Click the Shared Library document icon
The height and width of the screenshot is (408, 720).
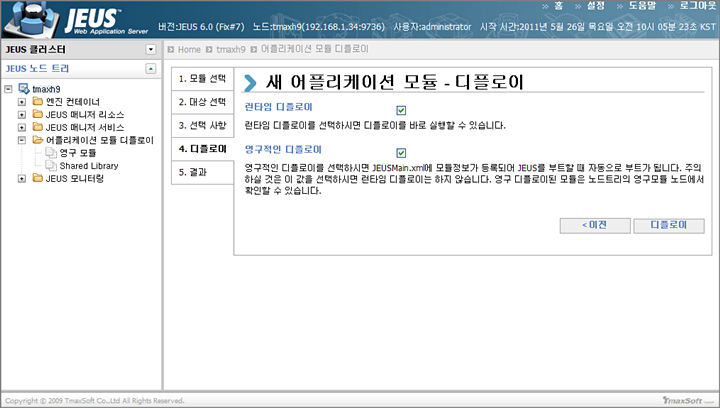[51, 165]
